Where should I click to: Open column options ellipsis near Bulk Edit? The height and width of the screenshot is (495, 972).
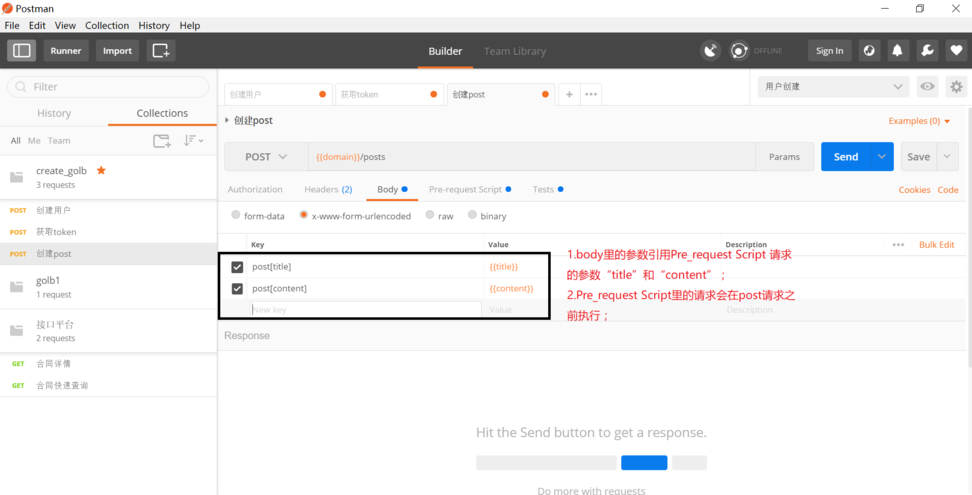point(898,245)
